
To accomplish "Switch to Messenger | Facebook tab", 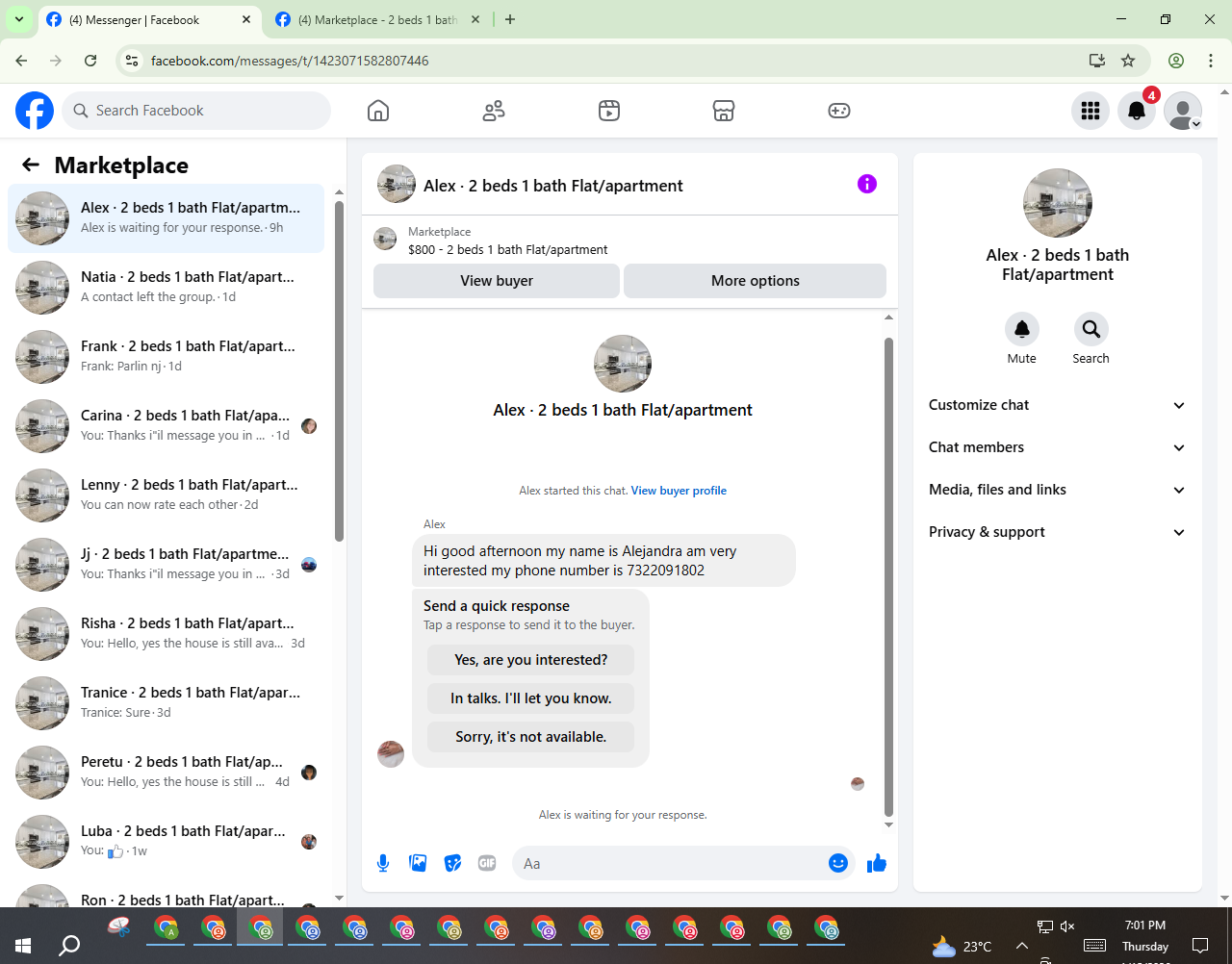I will tap(149, 19).
